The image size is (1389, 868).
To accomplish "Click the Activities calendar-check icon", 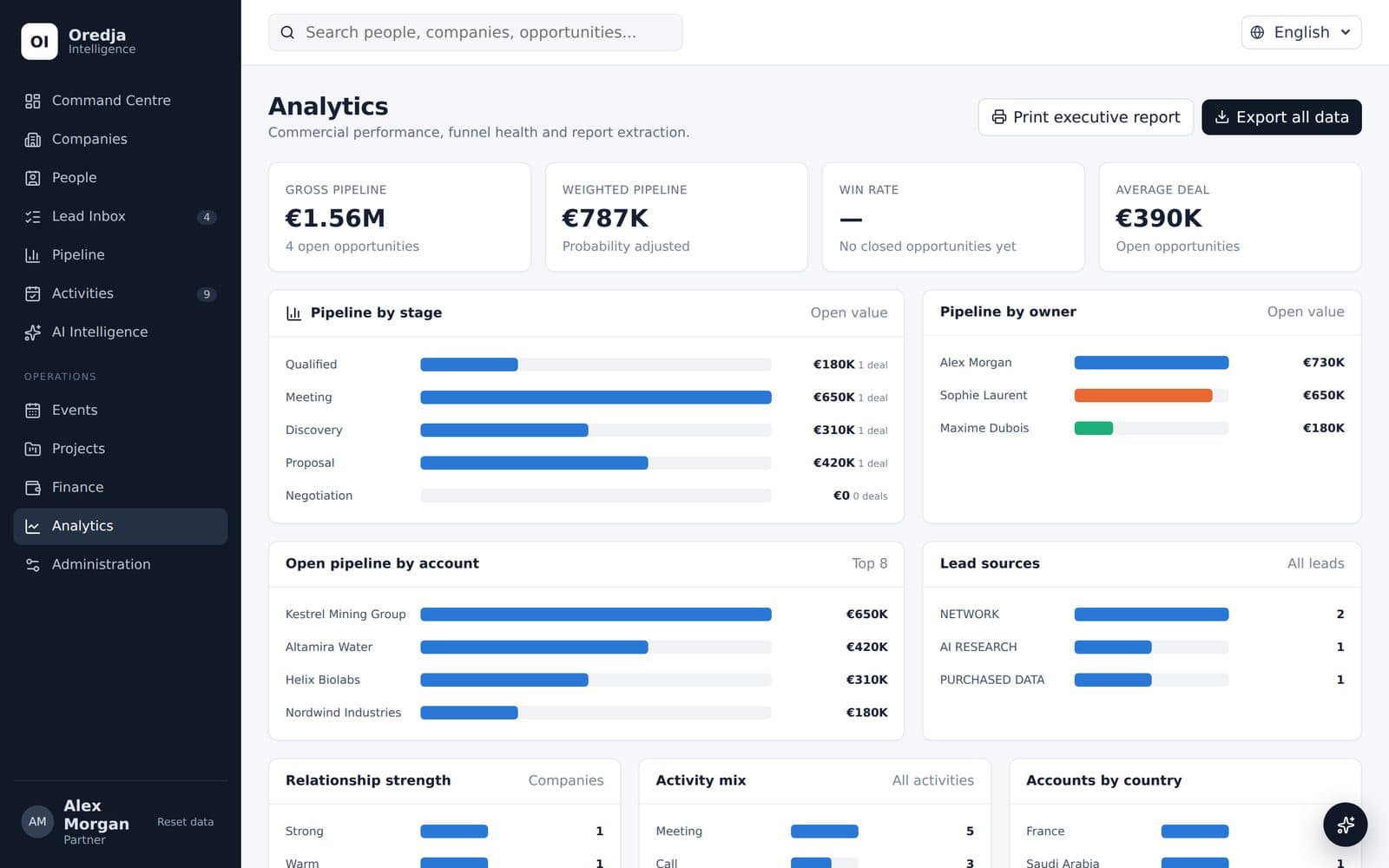I will 33,294.
